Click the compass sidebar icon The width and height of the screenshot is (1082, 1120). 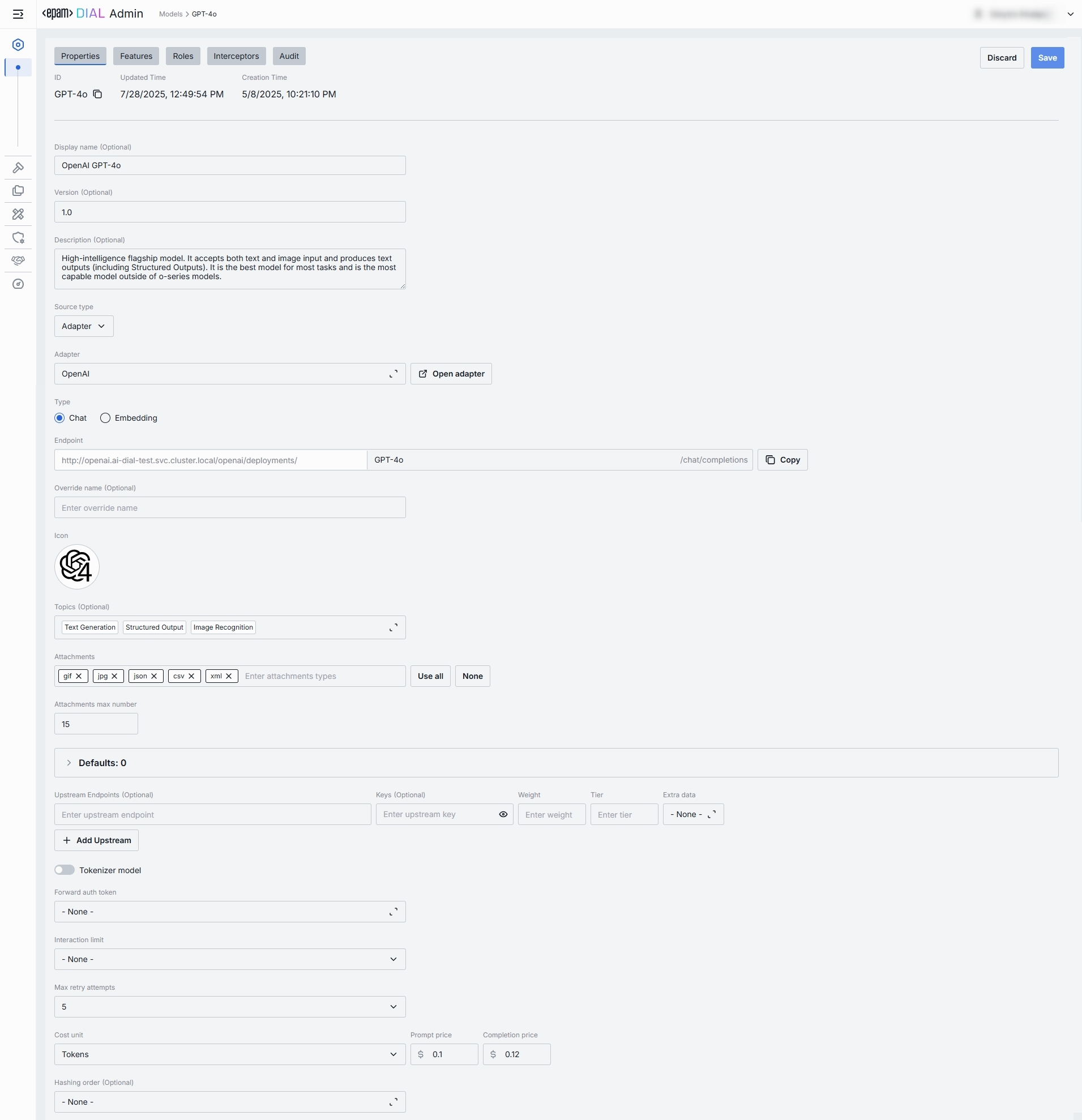(18, 284)
